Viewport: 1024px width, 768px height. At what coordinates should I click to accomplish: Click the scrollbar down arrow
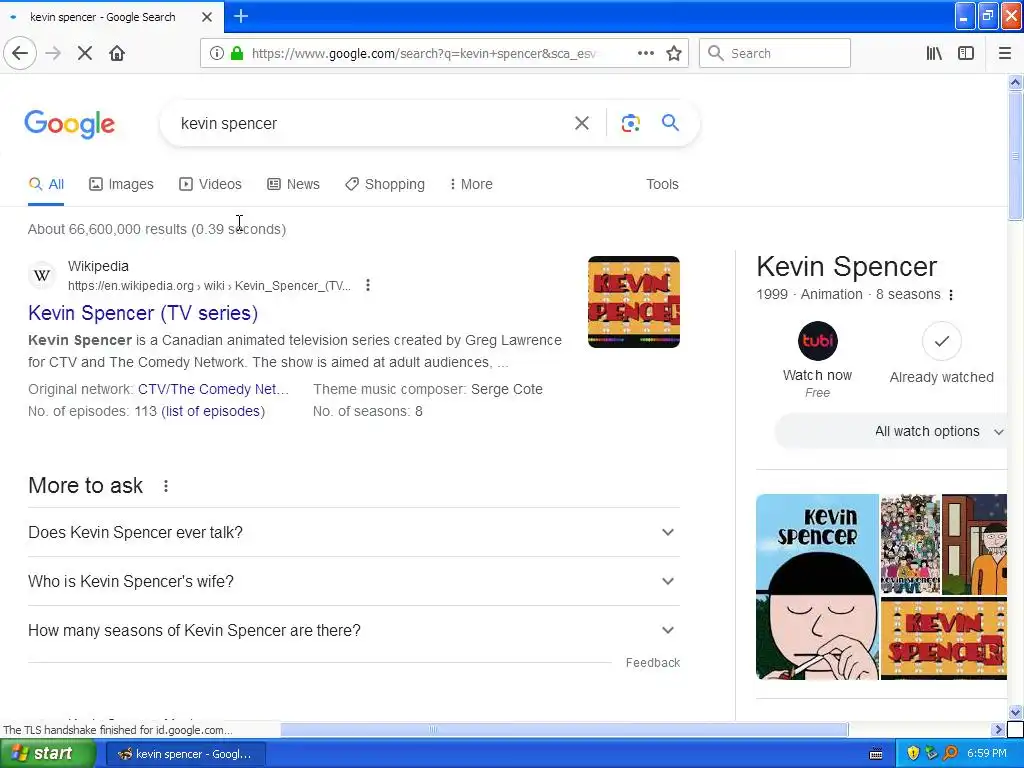pos(1015,712)
